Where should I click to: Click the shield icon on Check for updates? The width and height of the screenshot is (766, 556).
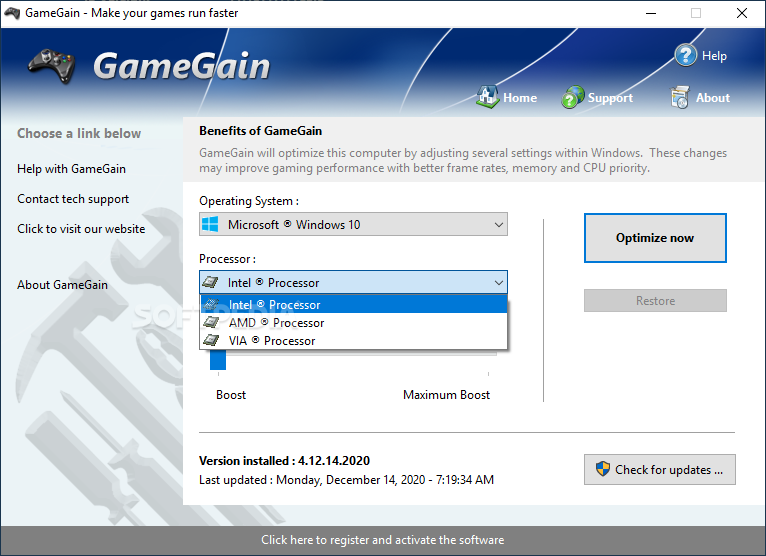(602, 469)
